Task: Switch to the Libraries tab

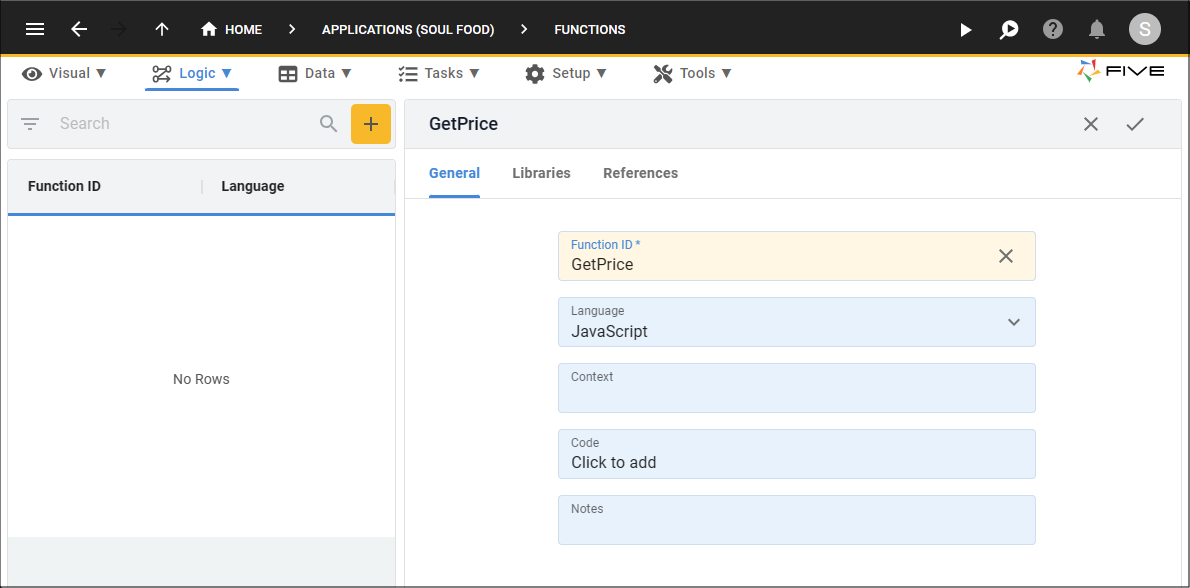Action: pyautogui.click(x=541, y=173)
